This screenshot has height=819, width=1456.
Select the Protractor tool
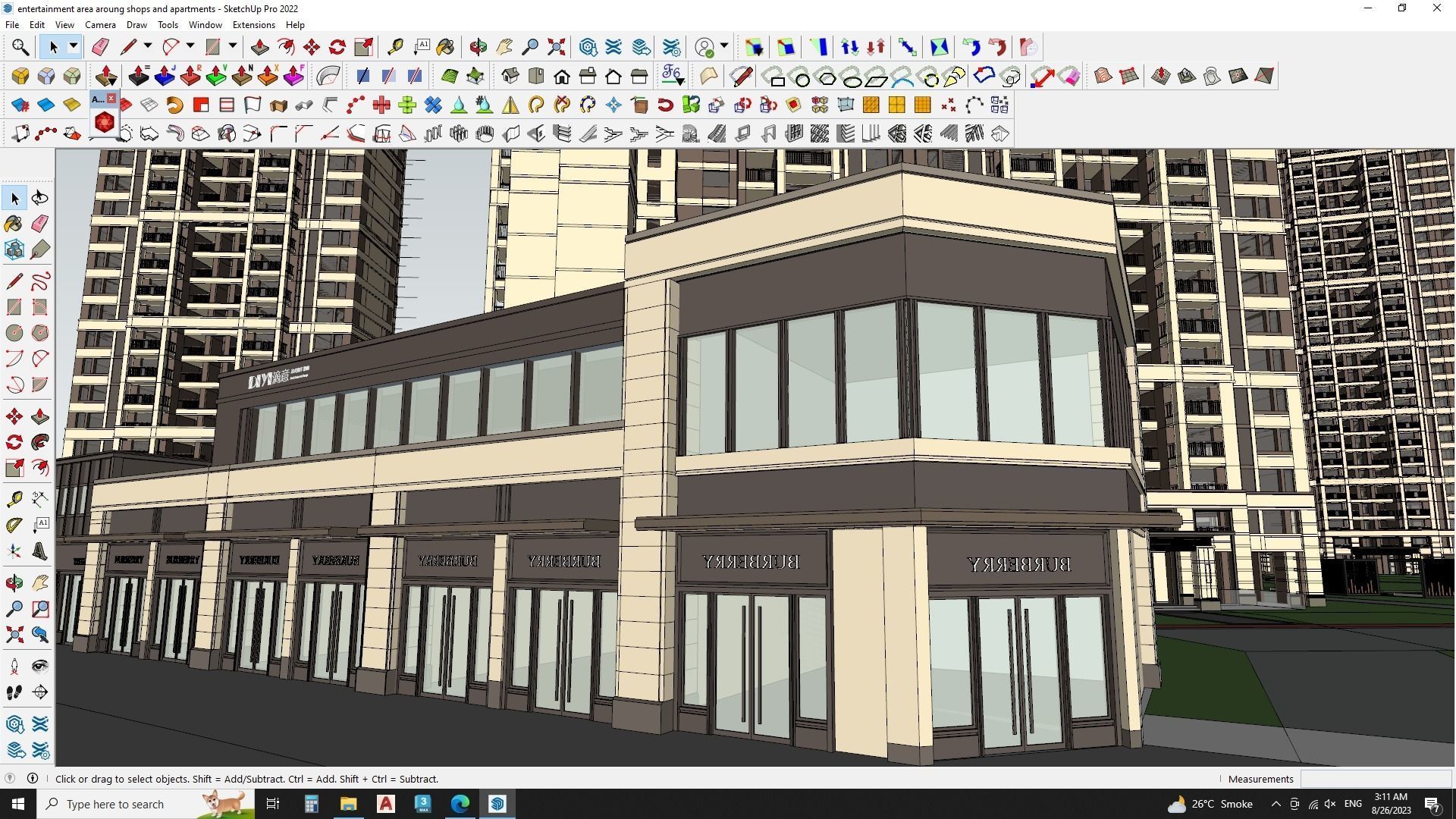point(14,524)
